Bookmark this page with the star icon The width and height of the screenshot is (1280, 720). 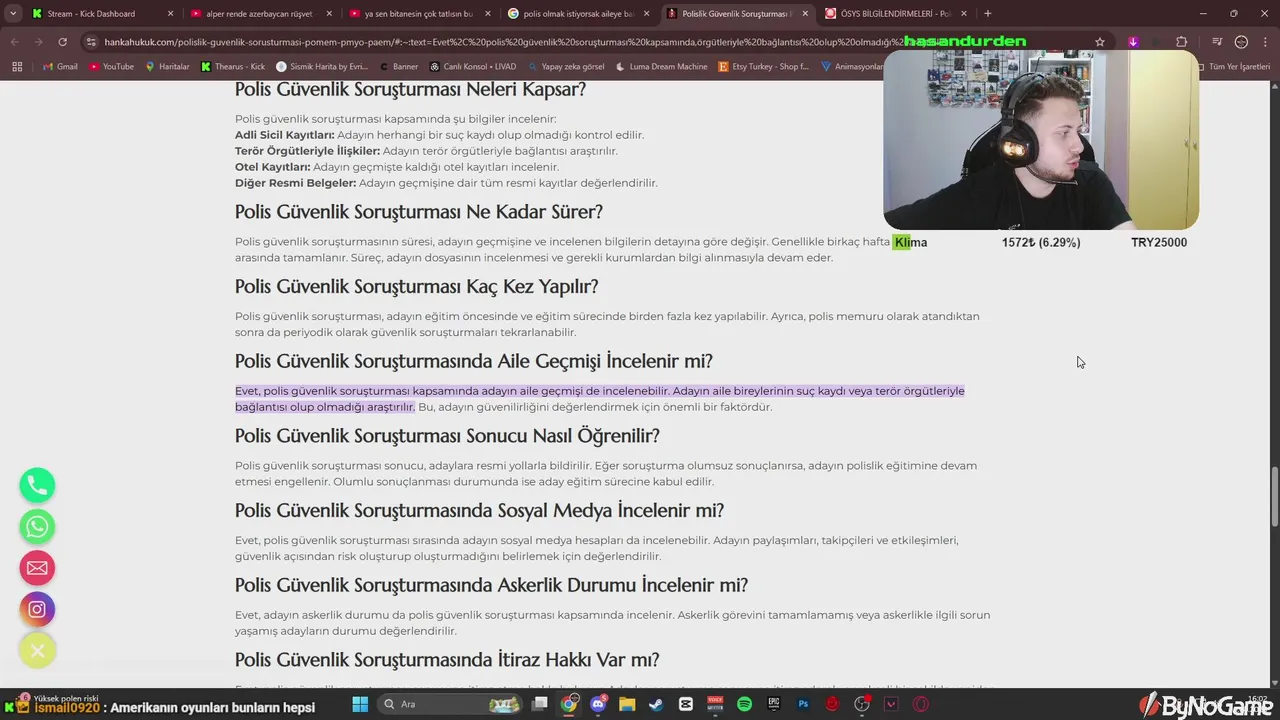(x=1100, y=42)
